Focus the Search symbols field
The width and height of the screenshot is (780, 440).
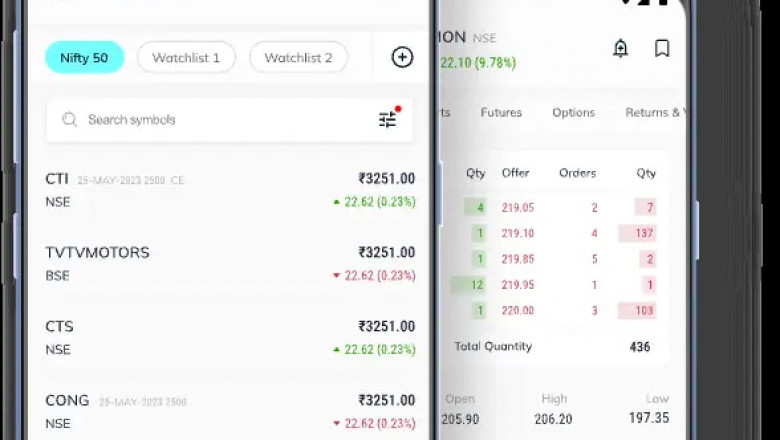pos(230,120)
